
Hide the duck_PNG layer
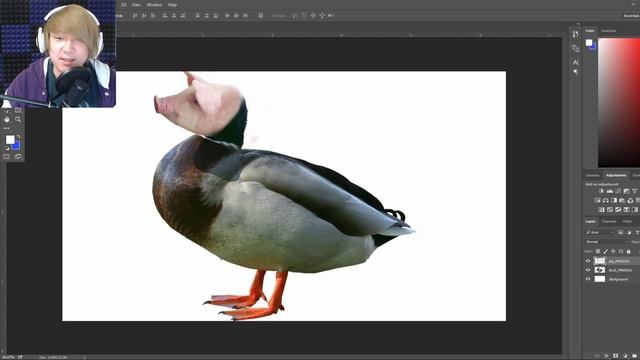[588, 270]
